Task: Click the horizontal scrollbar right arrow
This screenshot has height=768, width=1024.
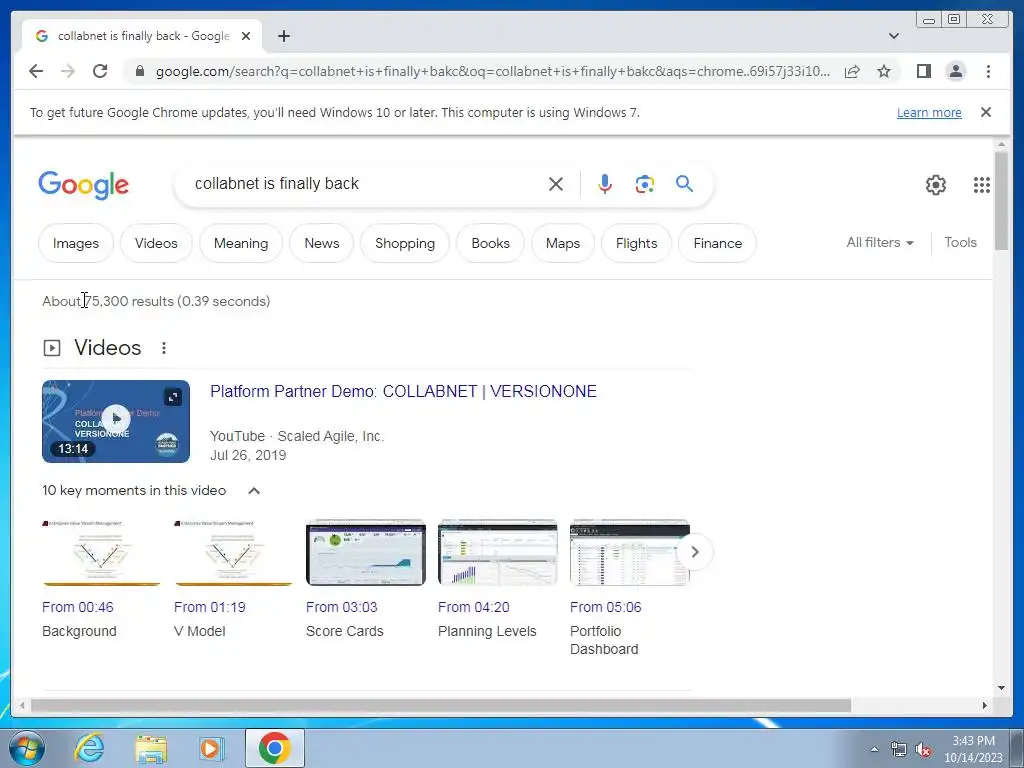Action: (x=985, y=705)
